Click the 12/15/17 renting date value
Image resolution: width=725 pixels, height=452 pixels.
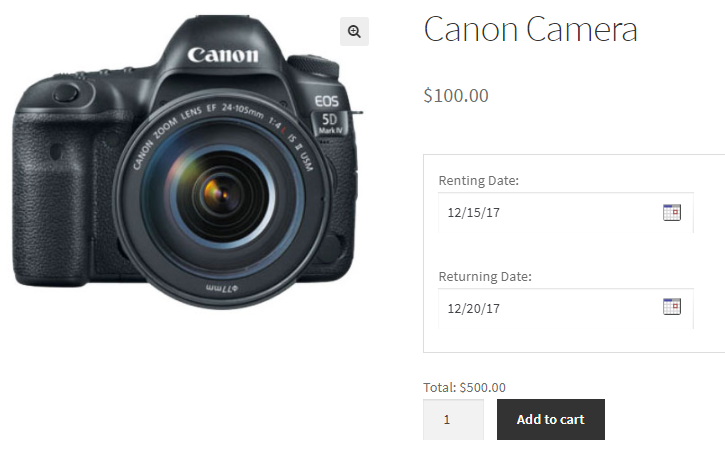[x=474, y=212]
